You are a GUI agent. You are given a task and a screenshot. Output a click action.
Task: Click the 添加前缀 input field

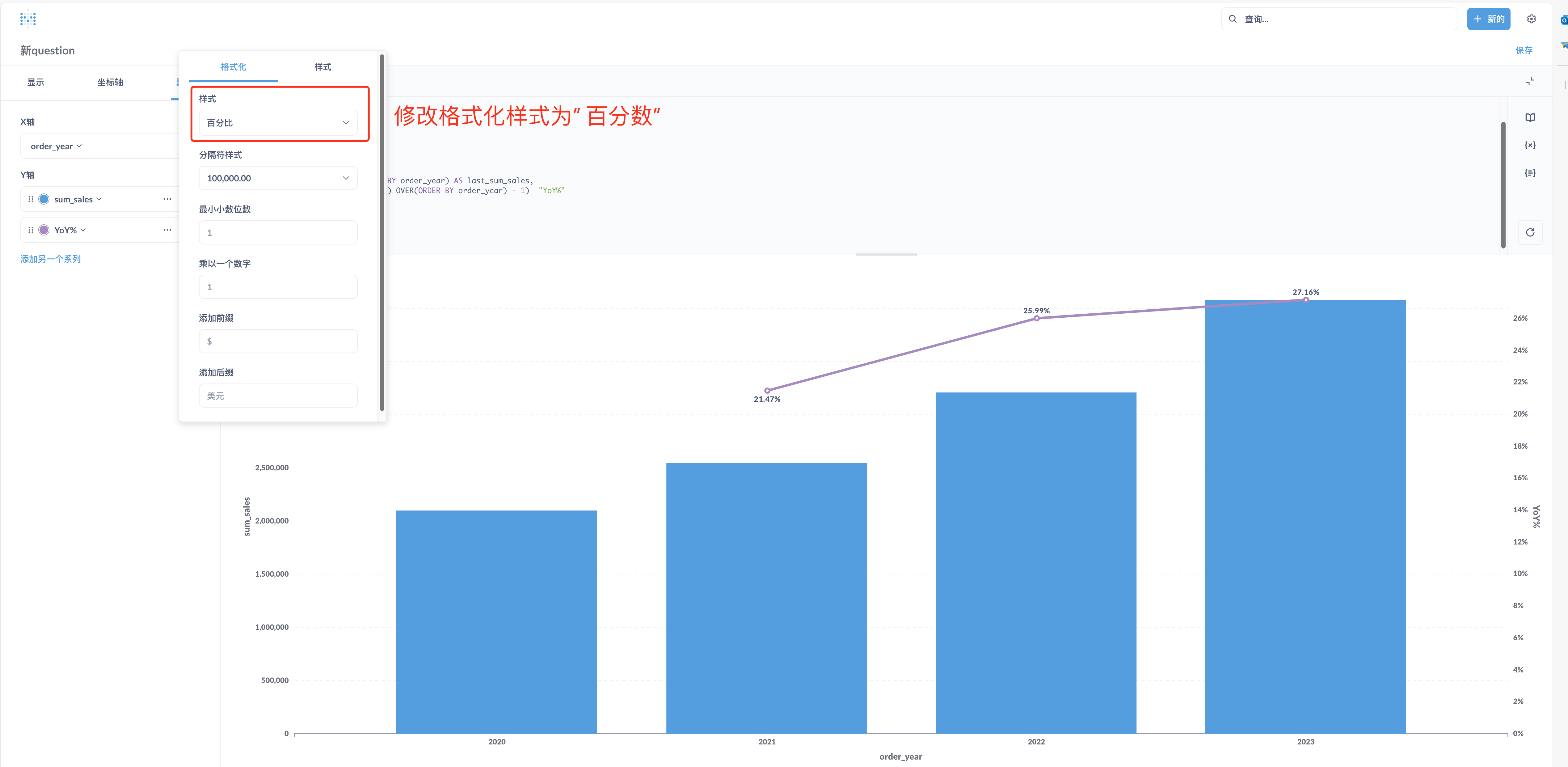(x=278, y=341)
